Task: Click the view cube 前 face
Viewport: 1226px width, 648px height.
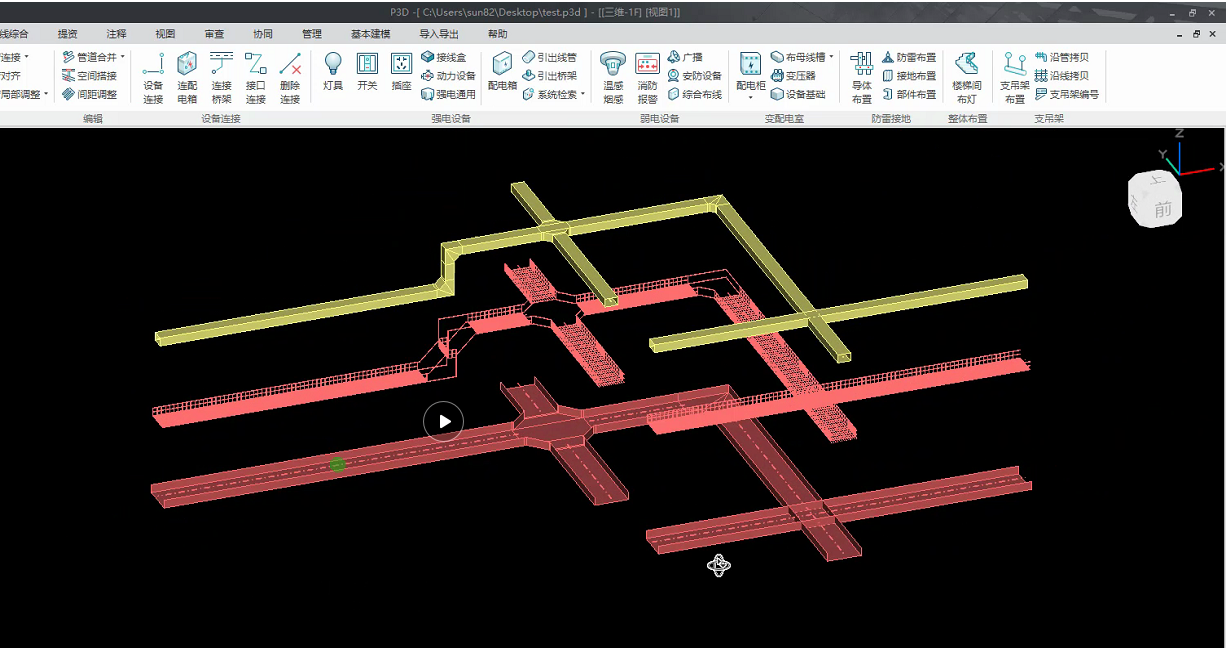Action: click(1162, 210)
